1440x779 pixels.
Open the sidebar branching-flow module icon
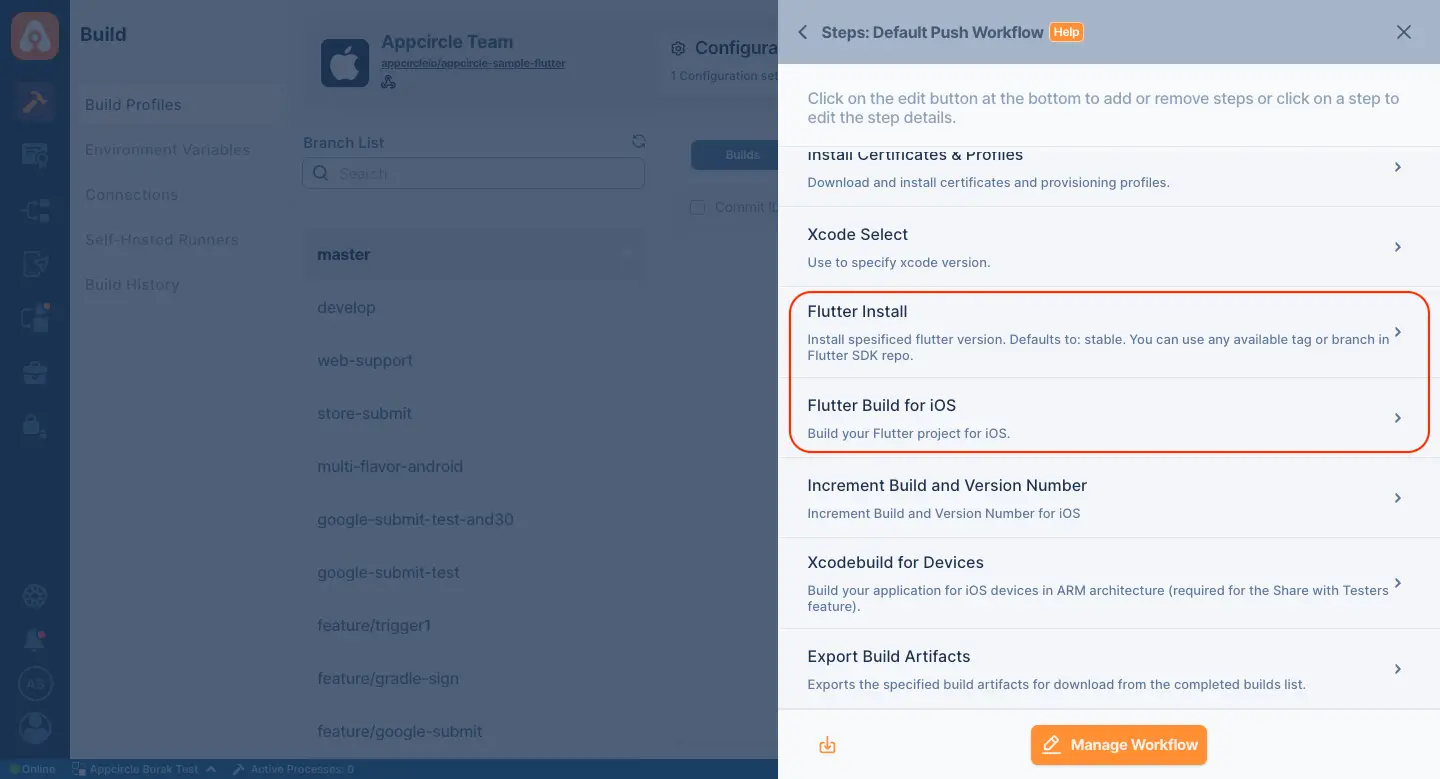(35, 211)
